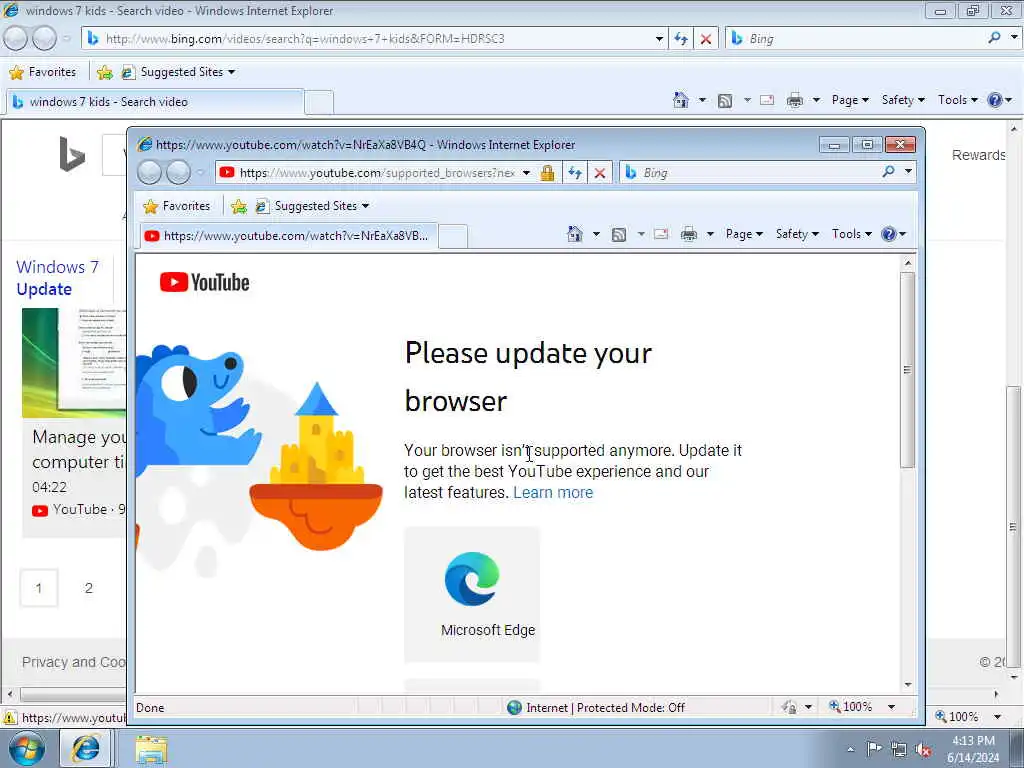This screenshot has width=1024, height=768.
Task: Click the Bing window address bar URL
Action: (304, 39)
